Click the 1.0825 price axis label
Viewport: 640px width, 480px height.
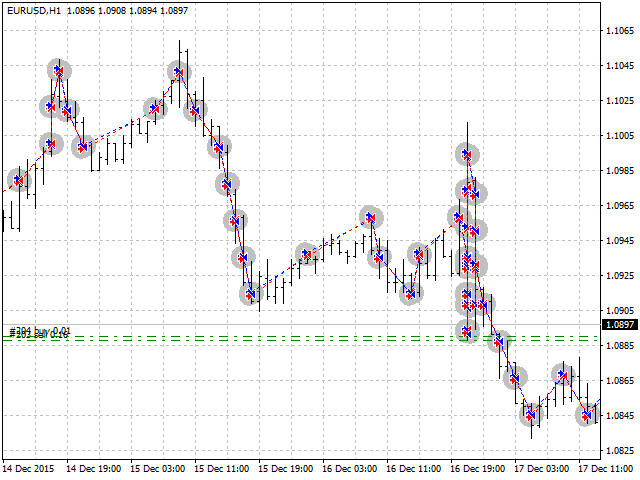pos(620,451)
